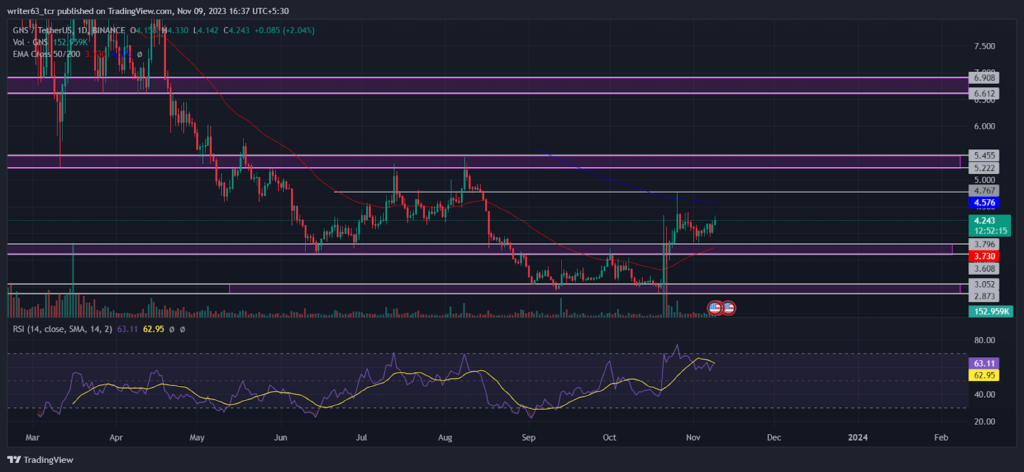
Task: Click the 3.608 price label
Action: pyautogui.click(x=984, y=268)
